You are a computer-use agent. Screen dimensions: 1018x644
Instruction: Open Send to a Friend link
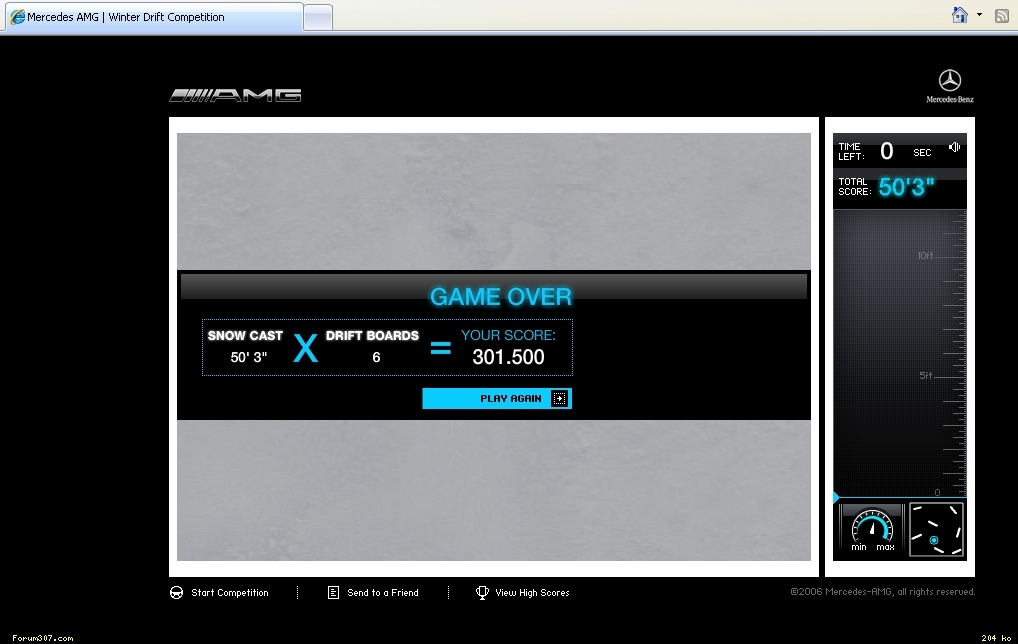(382, 593)
